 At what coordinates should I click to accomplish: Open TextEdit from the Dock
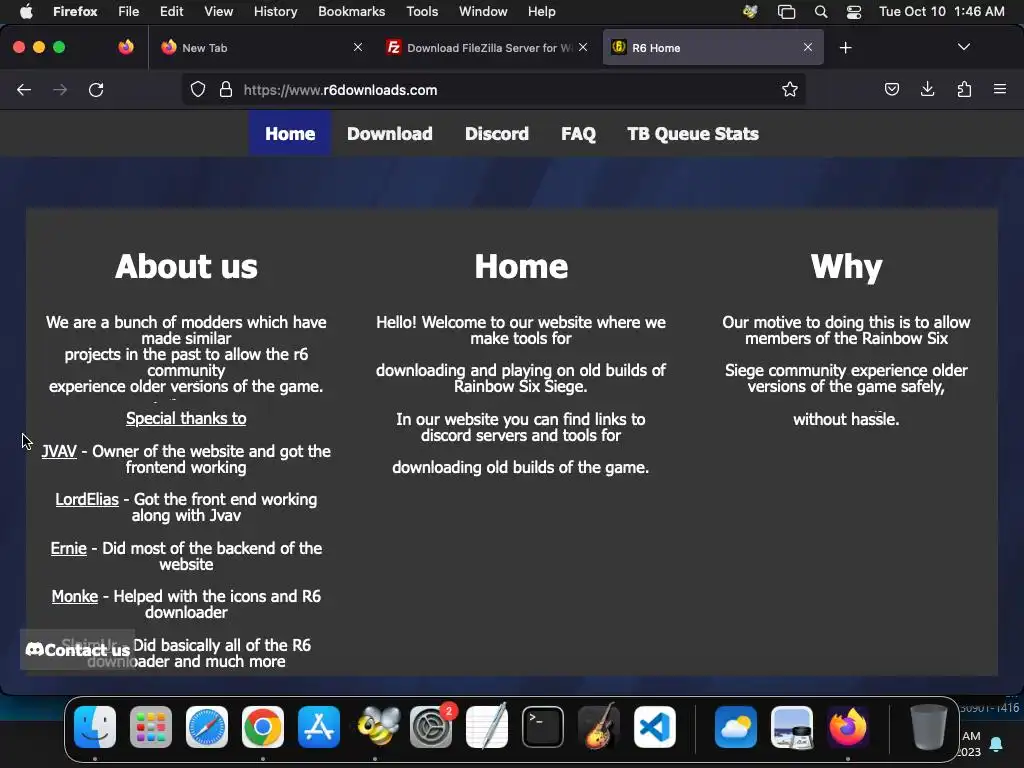(487, 726)
